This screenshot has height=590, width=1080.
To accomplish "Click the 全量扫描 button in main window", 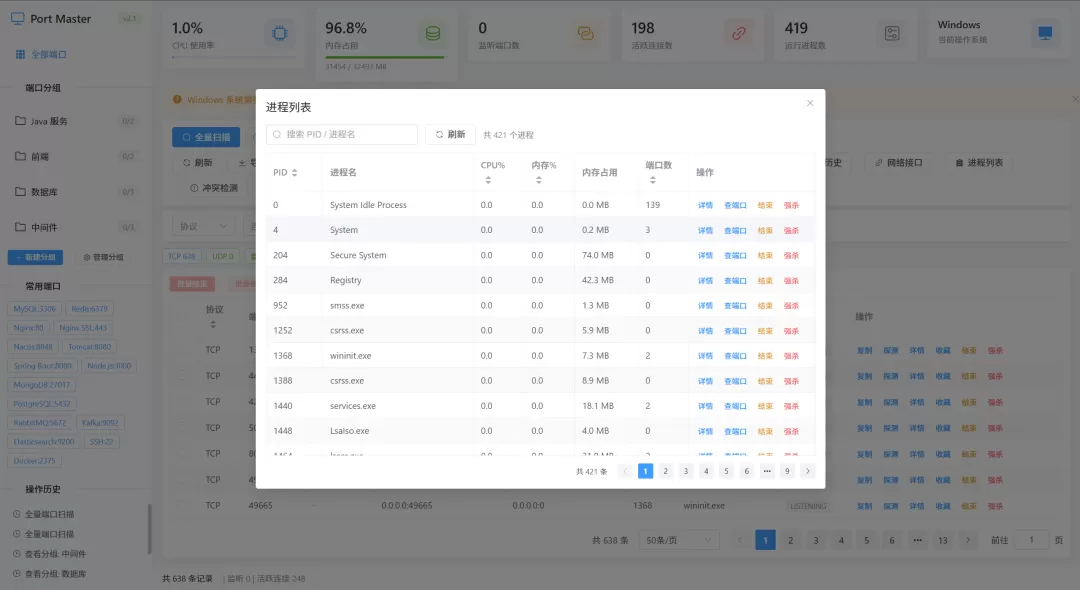I will (x=206, y=137).
